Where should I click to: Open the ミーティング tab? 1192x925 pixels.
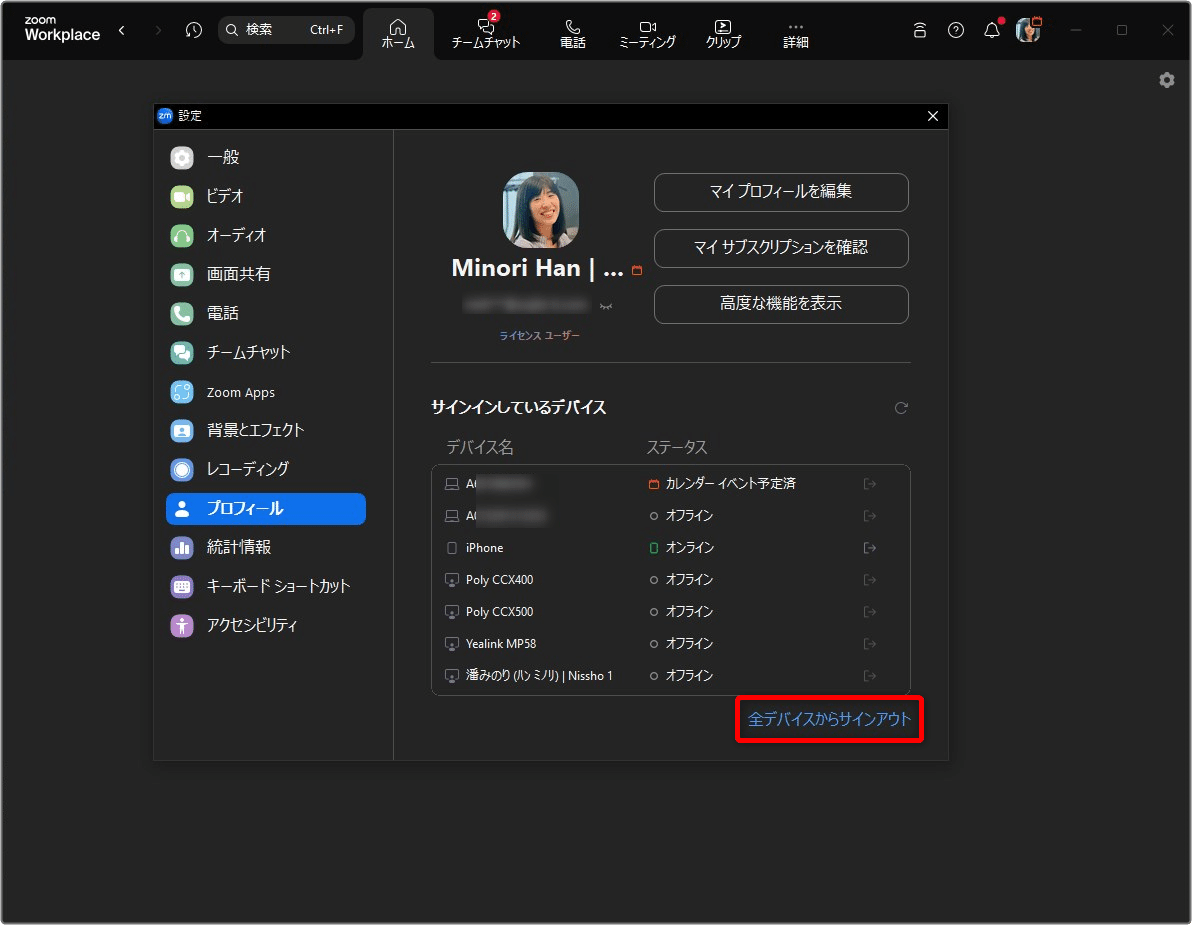tap(647, 34)
